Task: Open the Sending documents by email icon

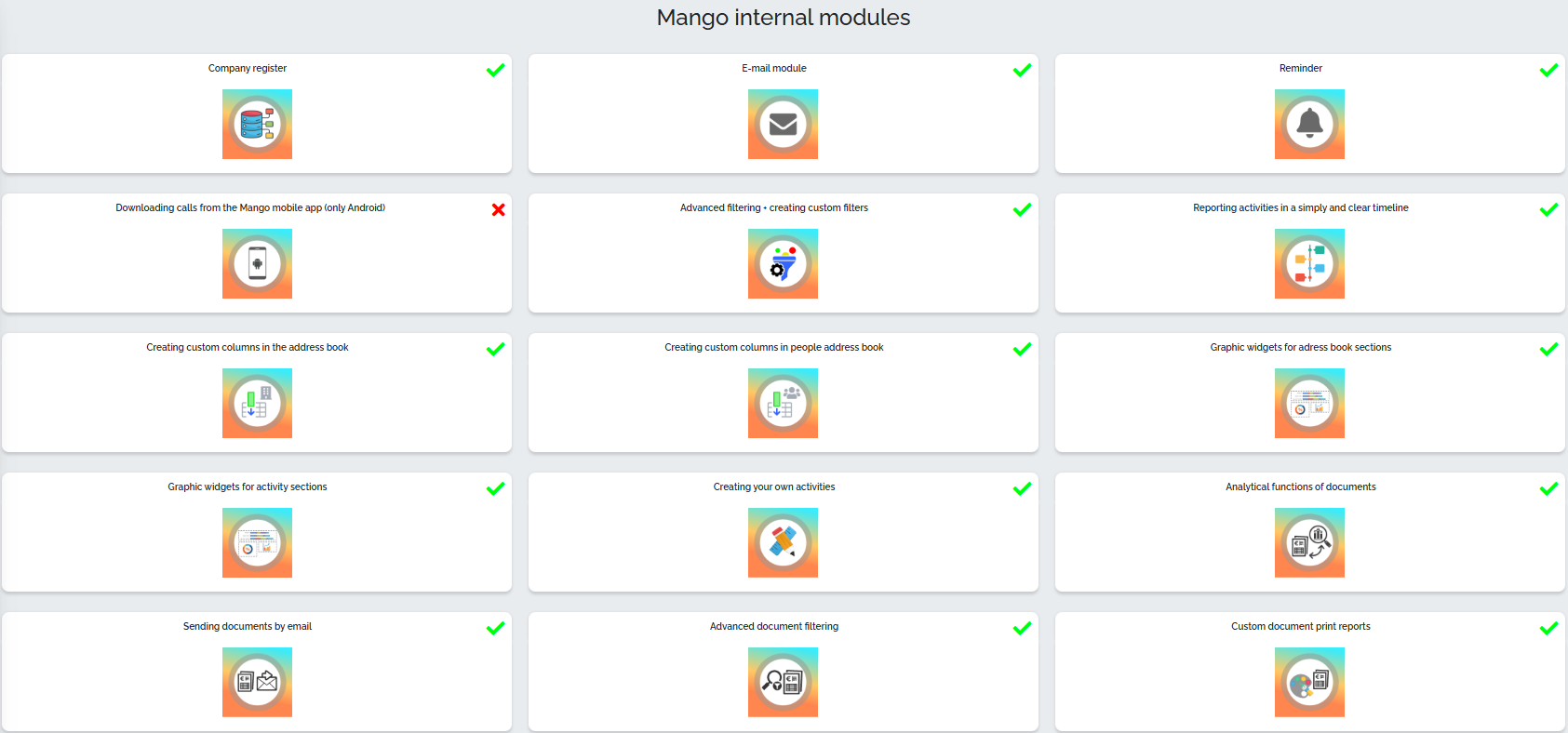Action: pyautogui.click(x=257, y=682)
